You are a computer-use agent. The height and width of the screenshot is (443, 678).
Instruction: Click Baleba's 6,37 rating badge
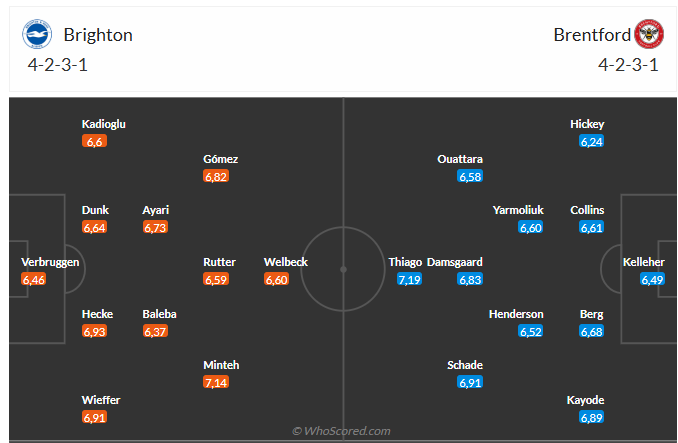click(156, 332)
